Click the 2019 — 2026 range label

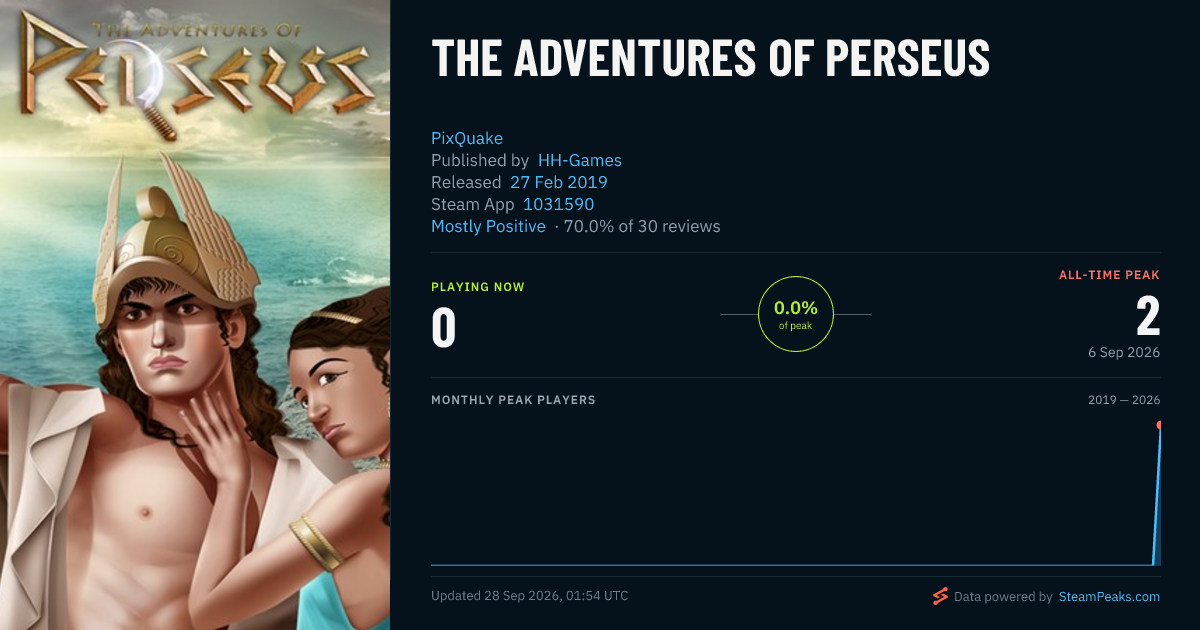[1124, 400]
